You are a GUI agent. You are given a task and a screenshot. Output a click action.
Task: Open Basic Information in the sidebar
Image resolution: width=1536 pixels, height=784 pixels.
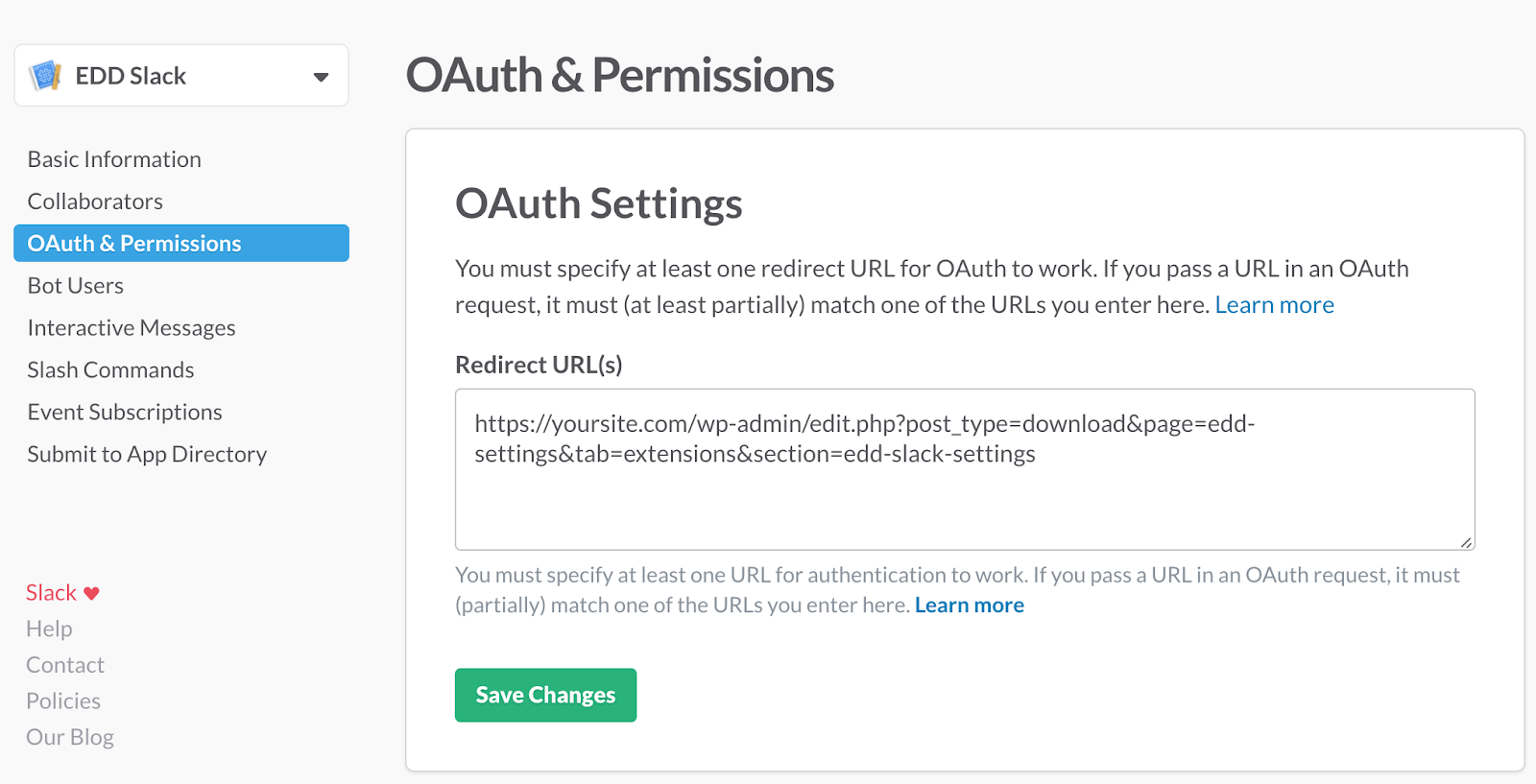coord(114,159)
